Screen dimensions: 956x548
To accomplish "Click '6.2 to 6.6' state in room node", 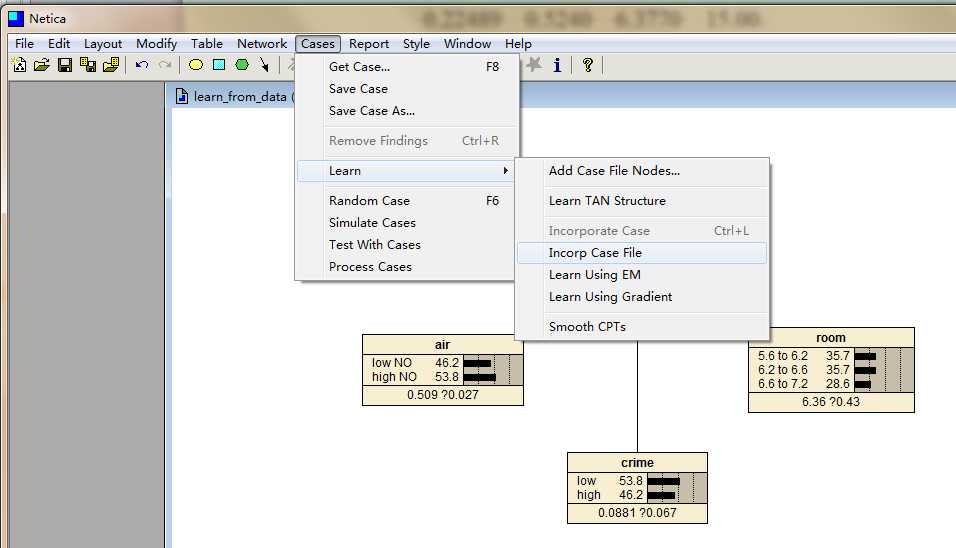I will (783, 369).
